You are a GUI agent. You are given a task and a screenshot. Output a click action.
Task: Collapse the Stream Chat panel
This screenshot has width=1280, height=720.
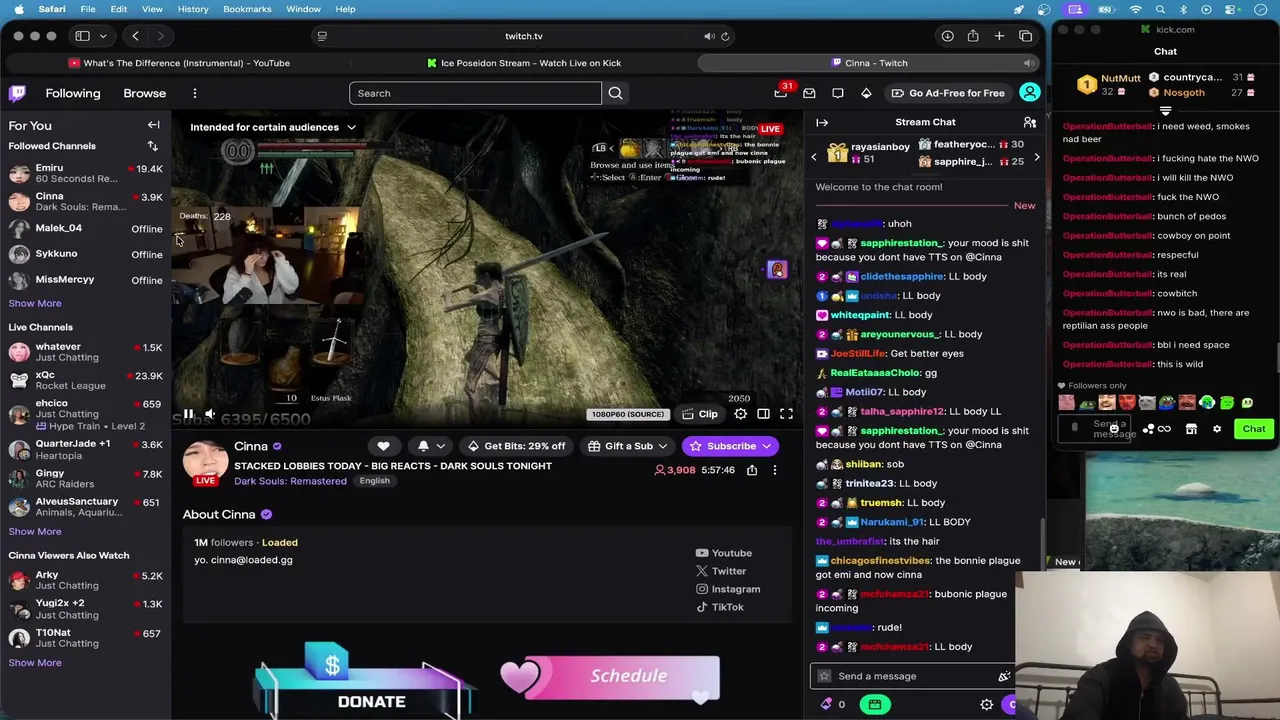coord(822,122)
